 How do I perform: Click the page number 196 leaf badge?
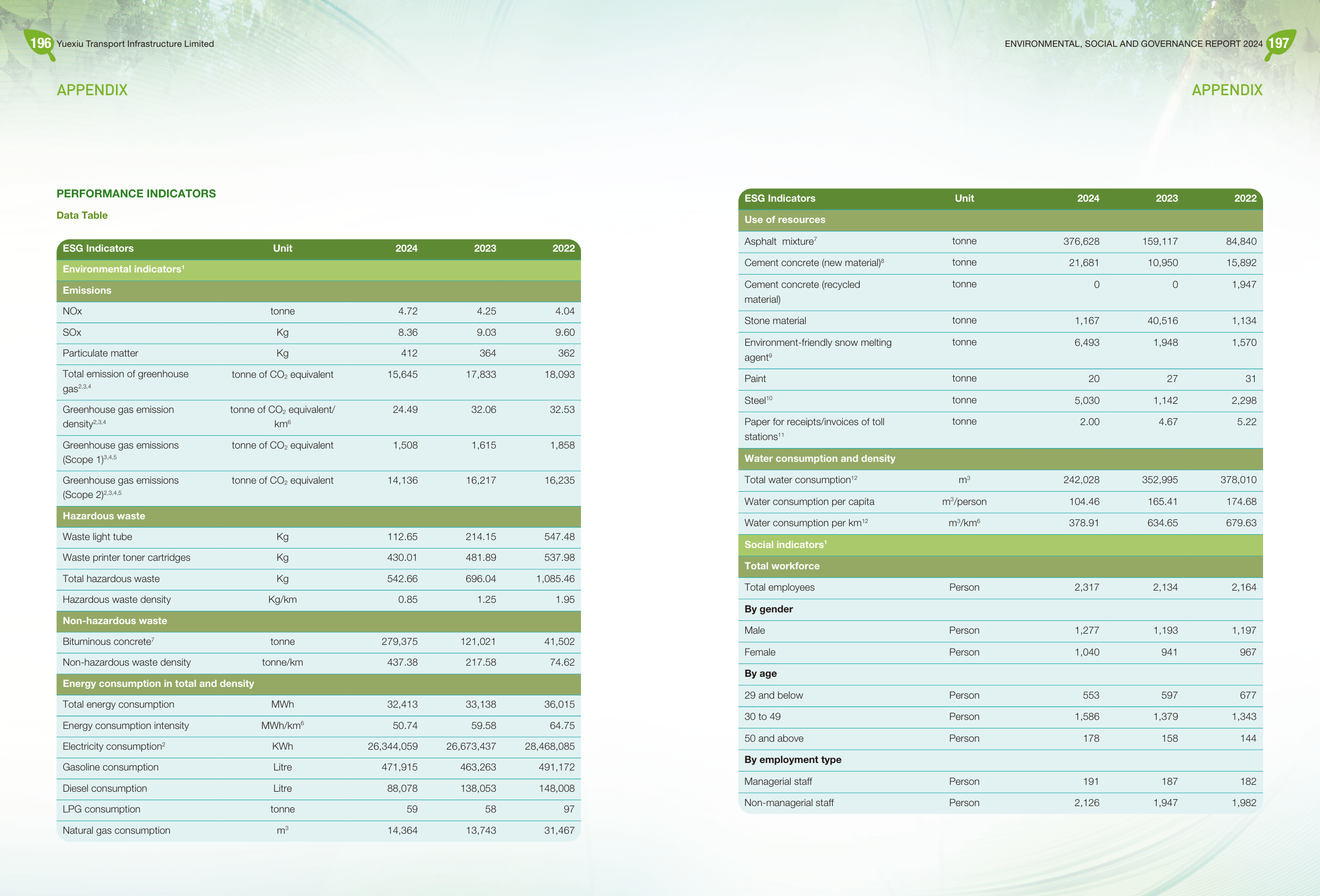pos(40,44)
